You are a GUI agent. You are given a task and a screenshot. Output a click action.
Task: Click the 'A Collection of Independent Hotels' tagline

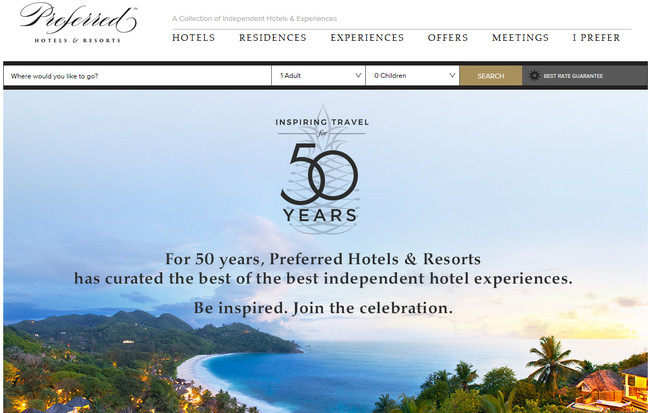255,19
